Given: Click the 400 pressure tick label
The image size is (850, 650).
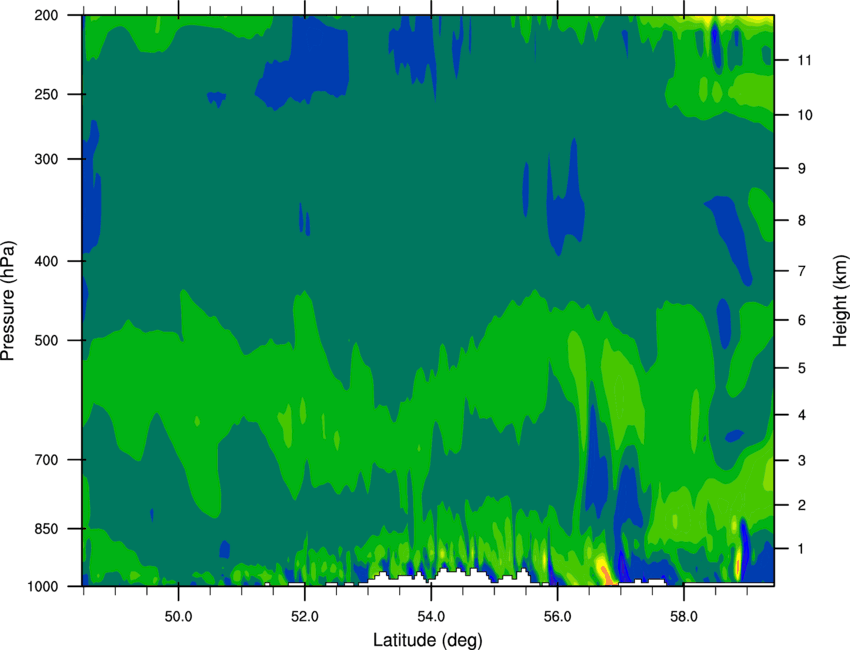Looking at the screenshot, I should 46,261.
